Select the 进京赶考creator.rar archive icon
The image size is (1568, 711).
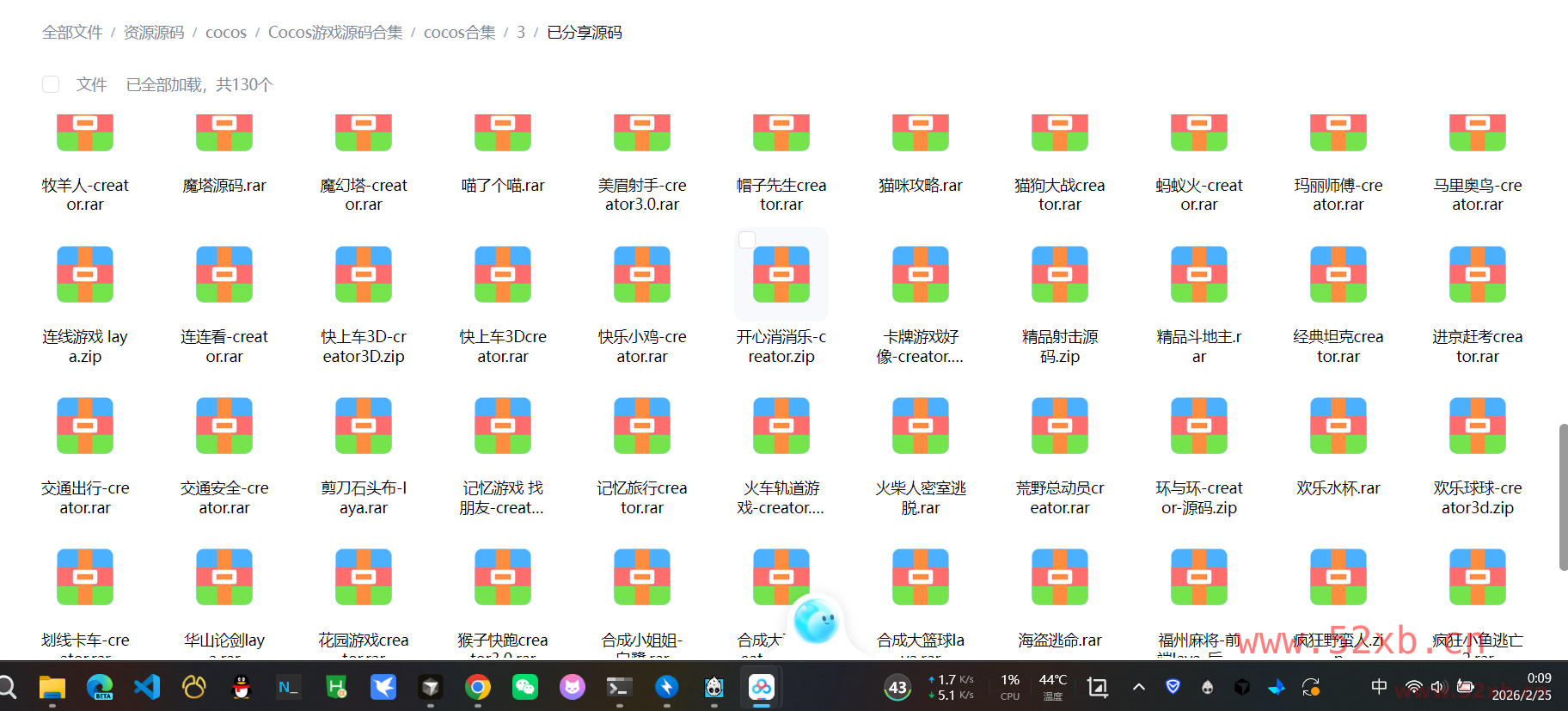coord(1478,274)
